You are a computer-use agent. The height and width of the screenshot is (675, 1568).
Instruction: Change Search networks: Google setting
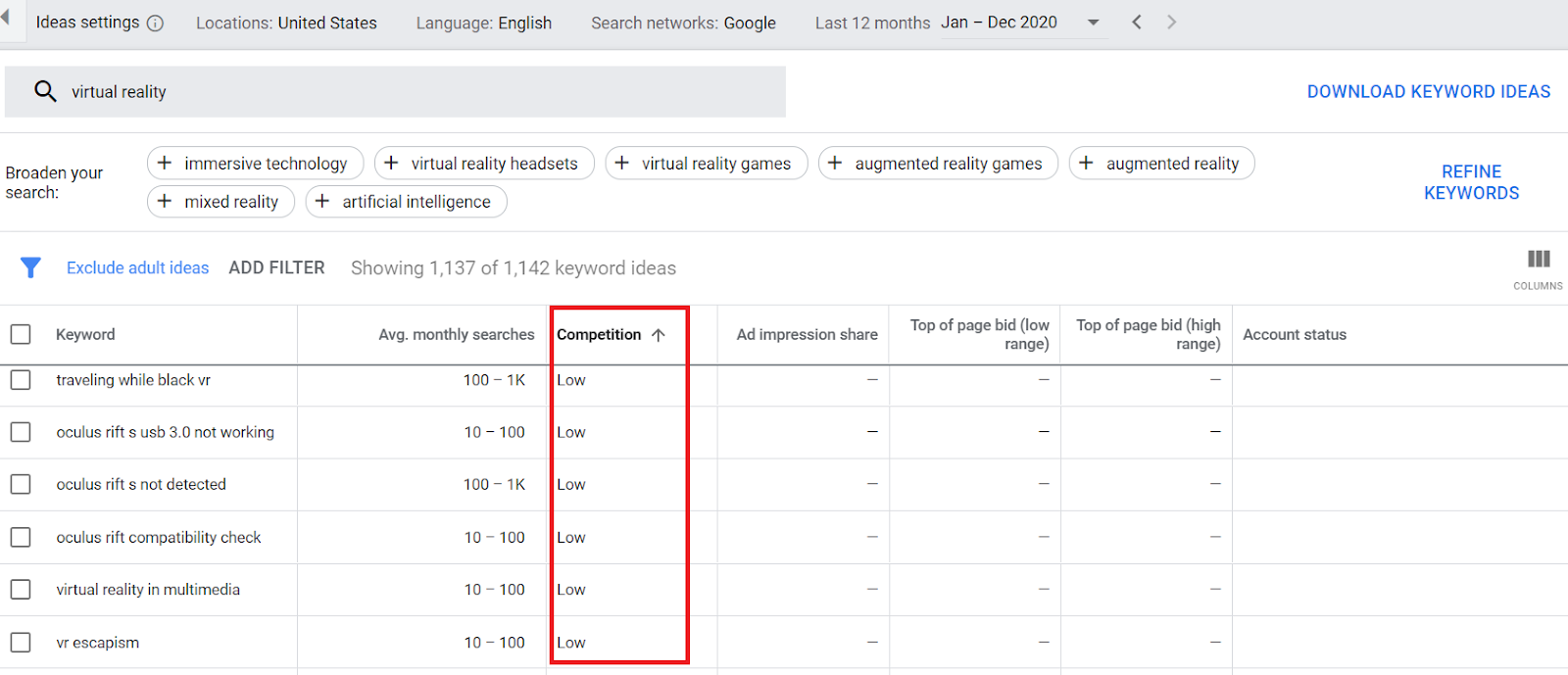click(683, 23)
